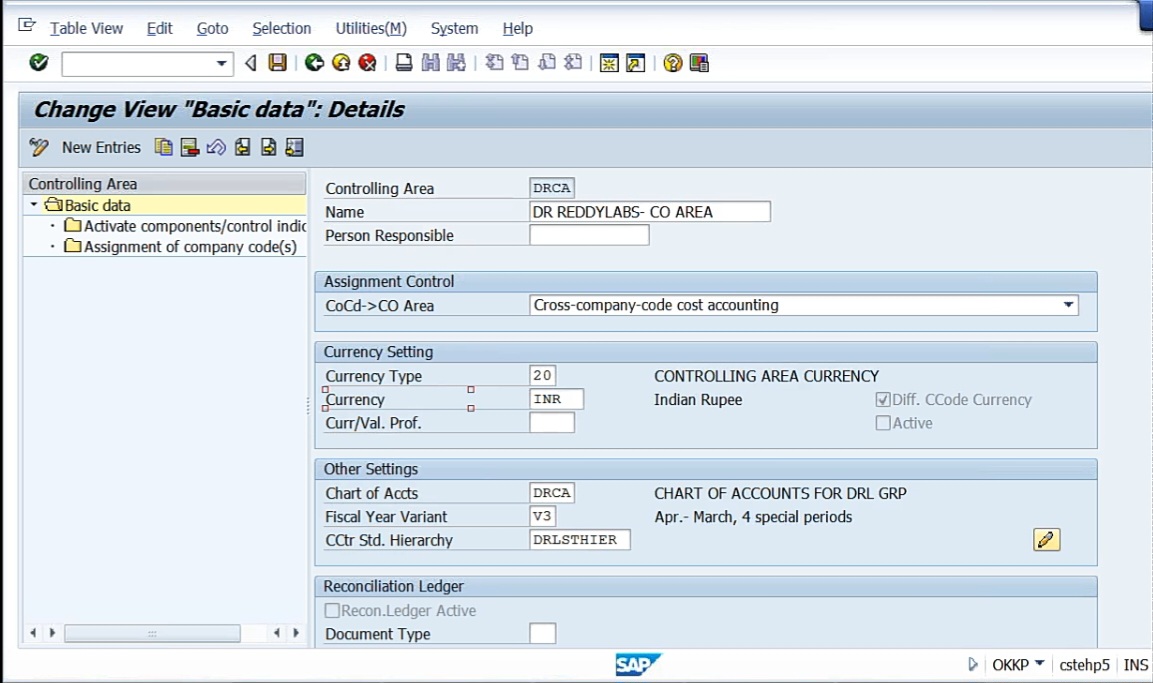Click the Delete entry icon

pos(190,148)
